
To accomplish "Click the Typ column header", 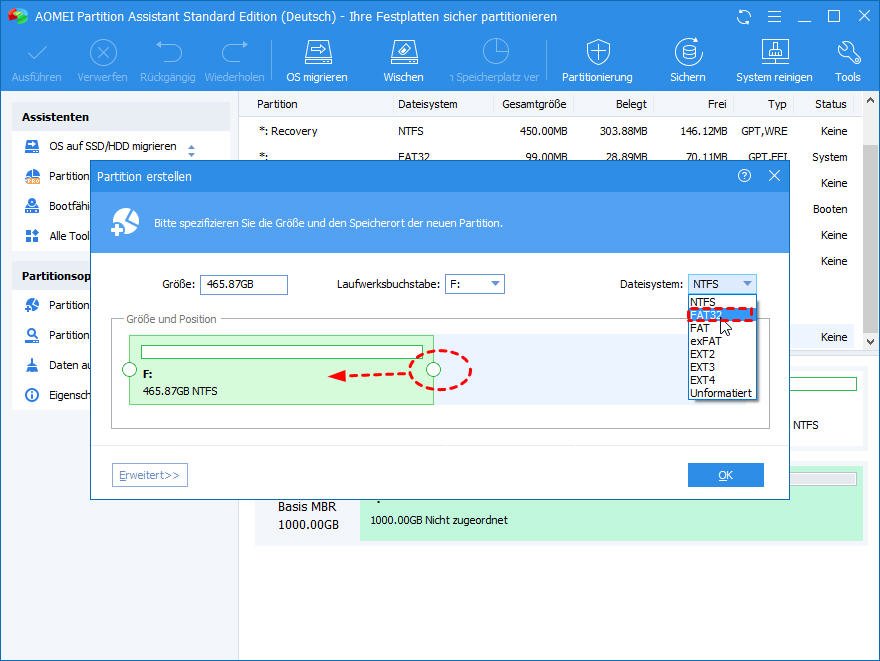I will point(777,104).
